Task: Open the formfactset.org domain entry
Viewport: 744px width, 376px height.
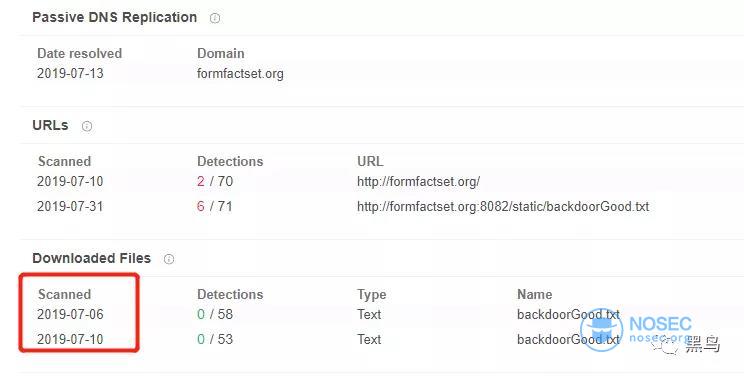Action: (240, 74)
